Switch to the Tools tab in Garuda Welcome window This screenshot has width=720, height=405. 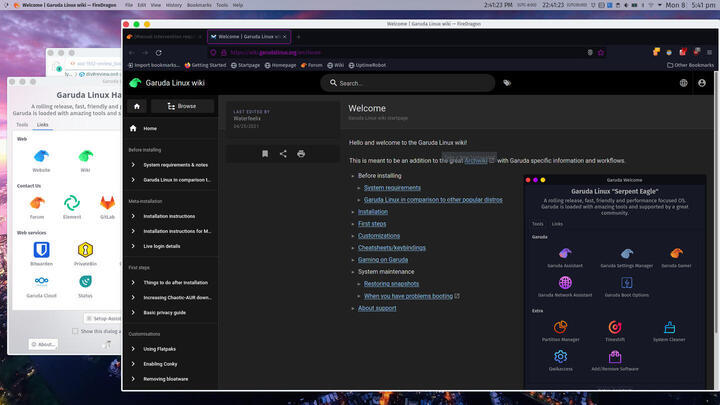22,125
